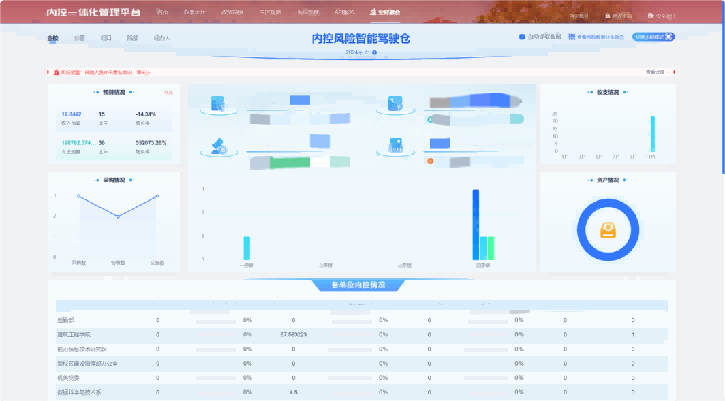This screenshot has width=725, height=401.
Task: Click the middle point on the 采购情况 line chart
Action: point(118,216)
